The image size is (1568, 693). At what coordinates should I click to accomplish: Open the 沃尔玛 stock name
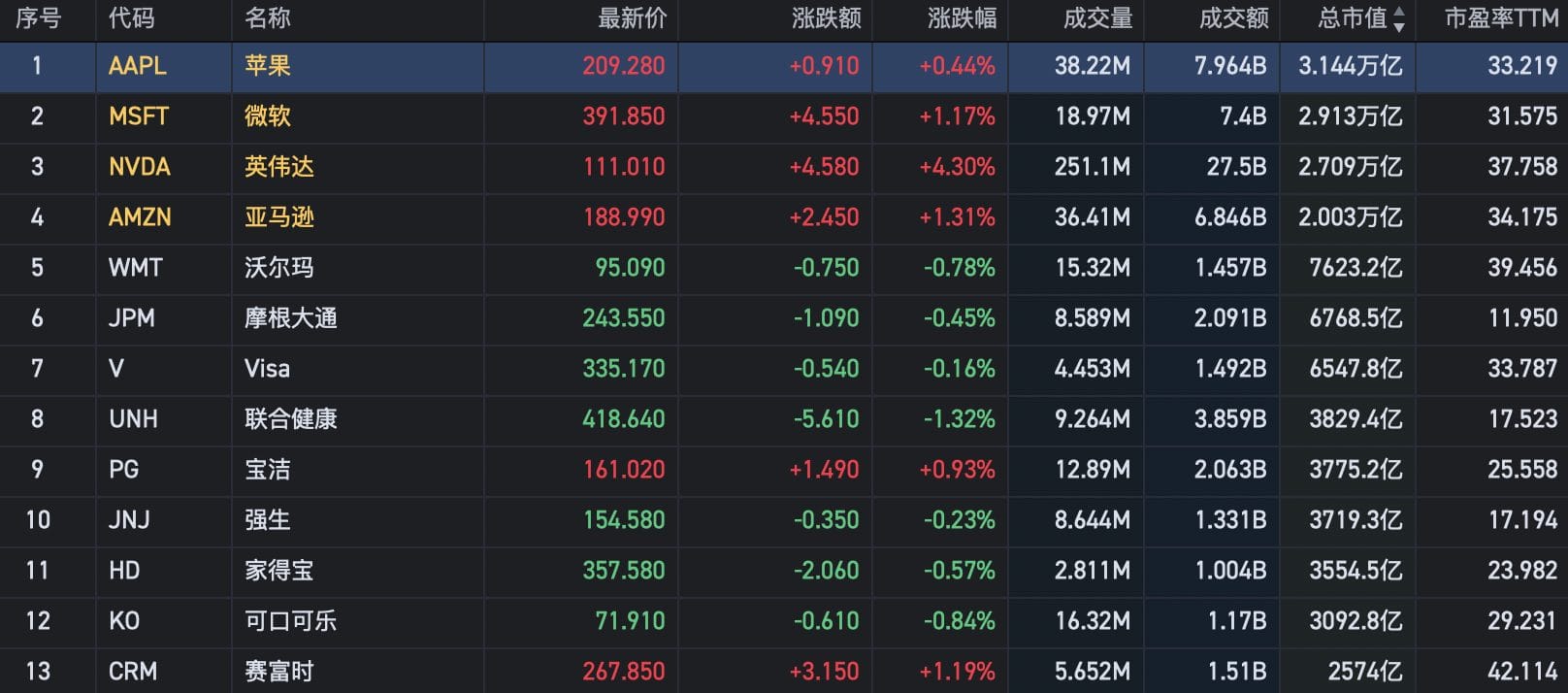click(279, 268)
